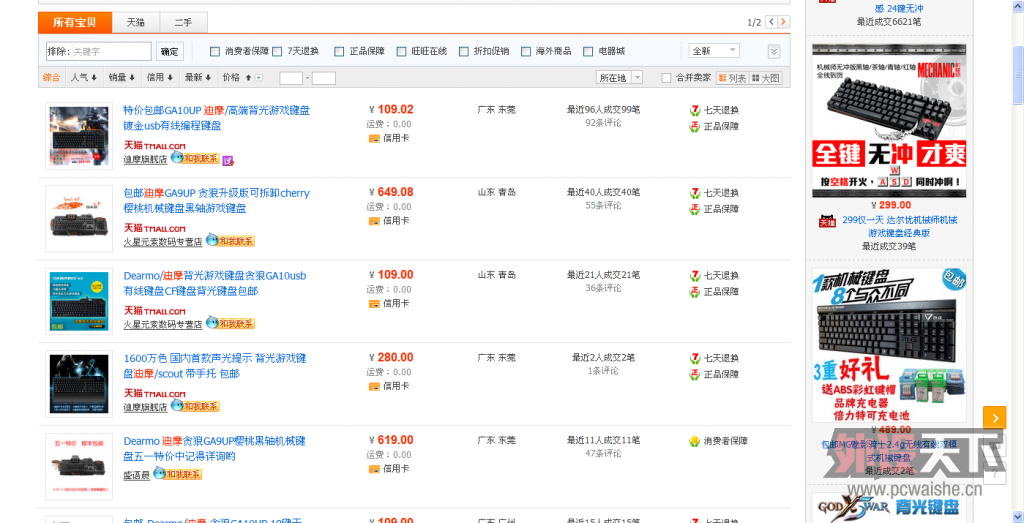
Task: Click the orange arrow button at right edge
Action: pyautogui.click(x=995, y=417)
